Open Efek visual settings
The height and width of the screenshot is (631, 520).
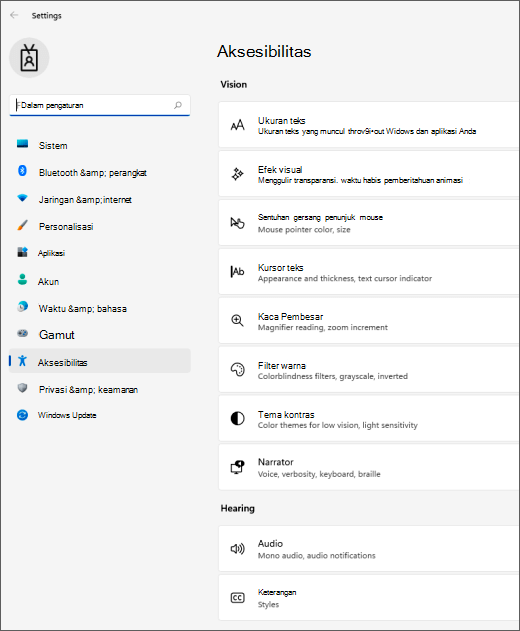pyautogui.click(x=369, y=174)
